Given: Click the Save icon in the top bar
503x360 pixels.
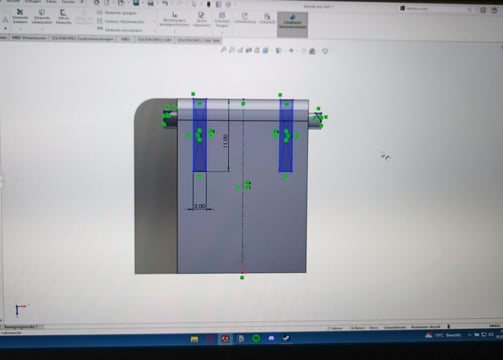Looking at the screenshot, I should click(x=136, y=3).
